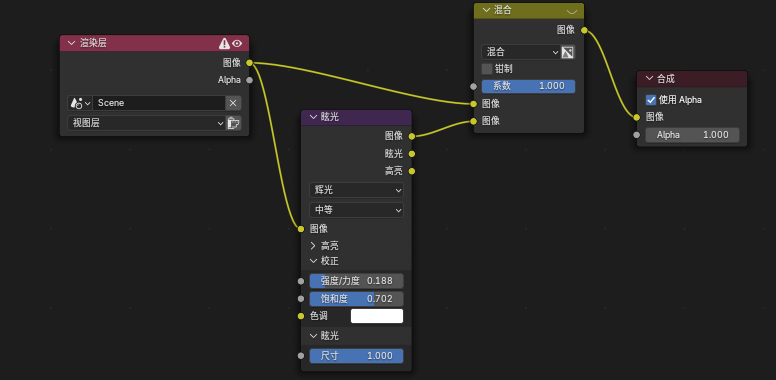Image resolution: width=776 pixels, height=380 pixels.
Task: Clear the Scene field with the X button
Action: tap(234, 103)
